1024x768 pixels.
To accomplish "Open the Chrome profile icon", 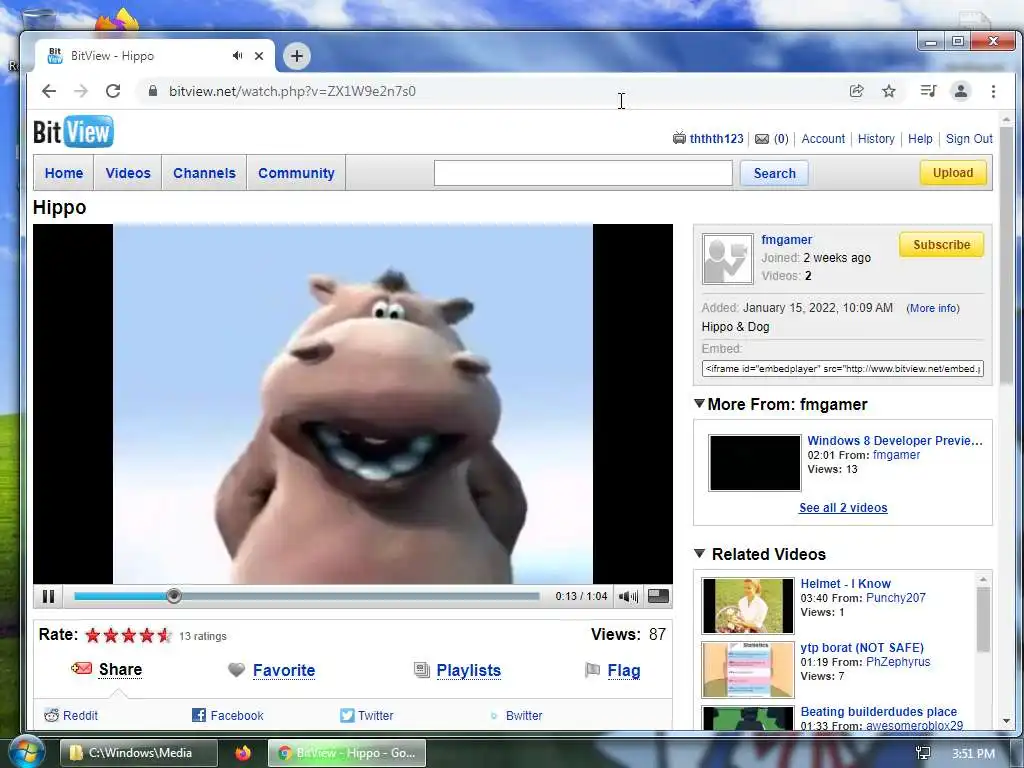I will (x=961, y=91).
